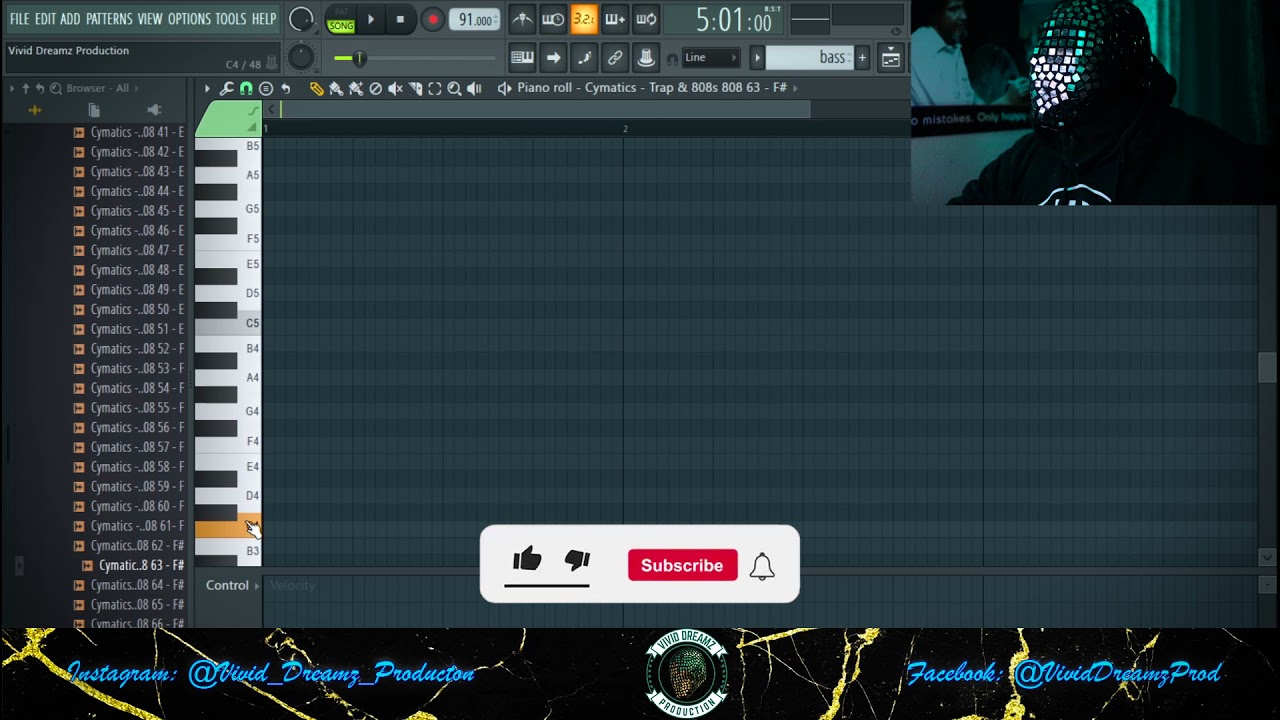Click the browser file icon tab
The width and height of the screenshot is (1280, 720).
tap(93, 110)
